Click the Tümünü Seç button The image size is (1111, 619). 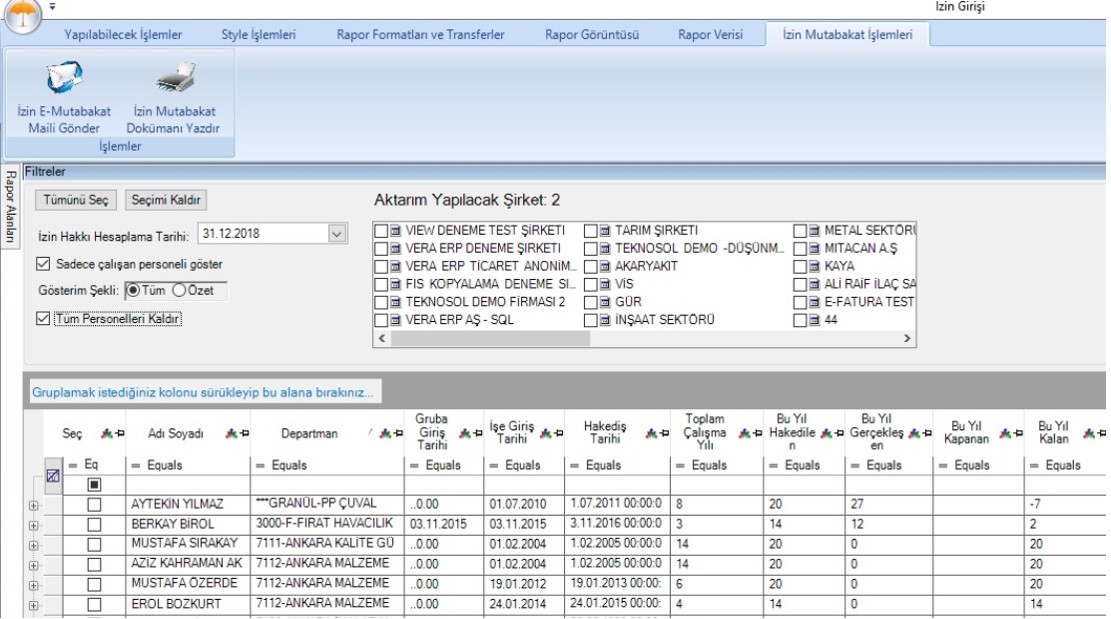pyautogui.click(x=76, y=200)
